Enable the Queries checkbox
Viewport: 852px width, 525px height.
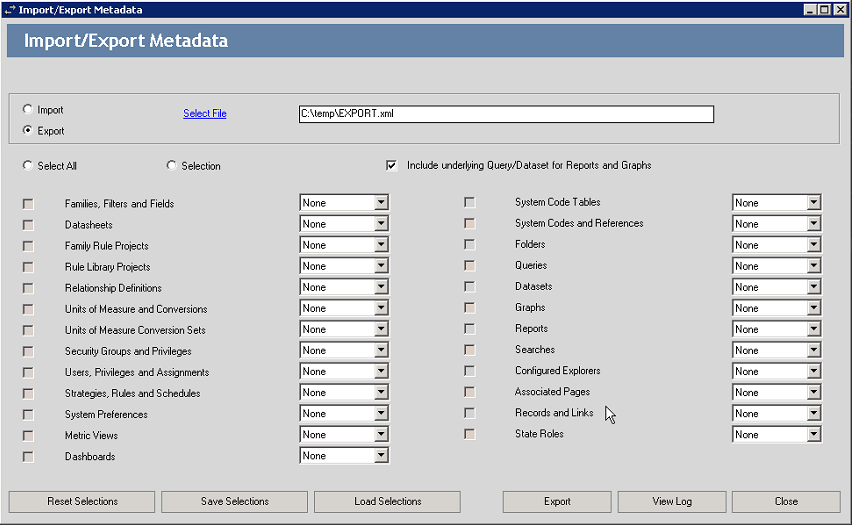click(470, 266)
